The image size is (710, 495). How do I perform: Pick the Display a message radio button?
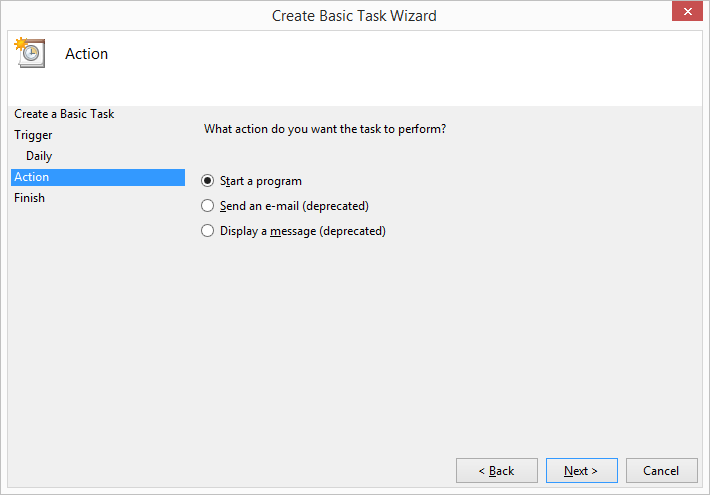207,231
